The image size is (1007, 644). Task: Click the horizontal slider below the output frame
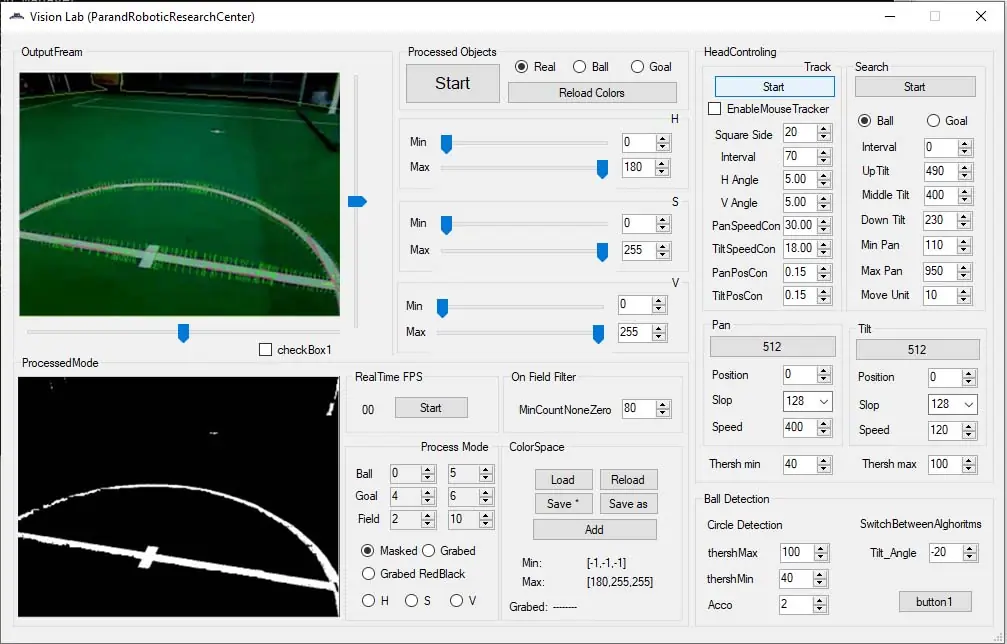[x=183, y=333]
